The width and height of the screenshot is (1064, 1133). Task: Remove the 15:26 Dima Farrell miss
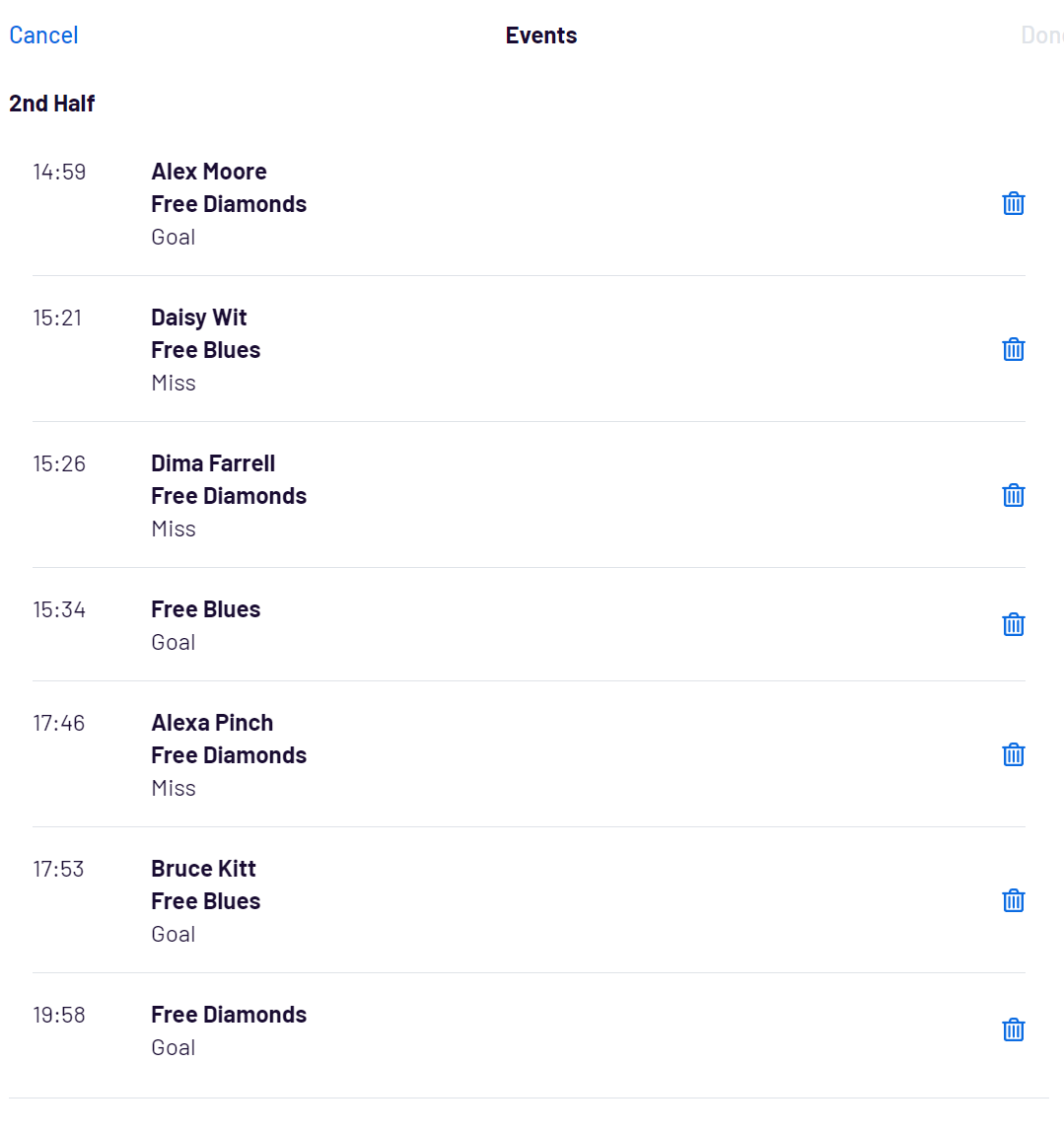[x=1013, y=496]
